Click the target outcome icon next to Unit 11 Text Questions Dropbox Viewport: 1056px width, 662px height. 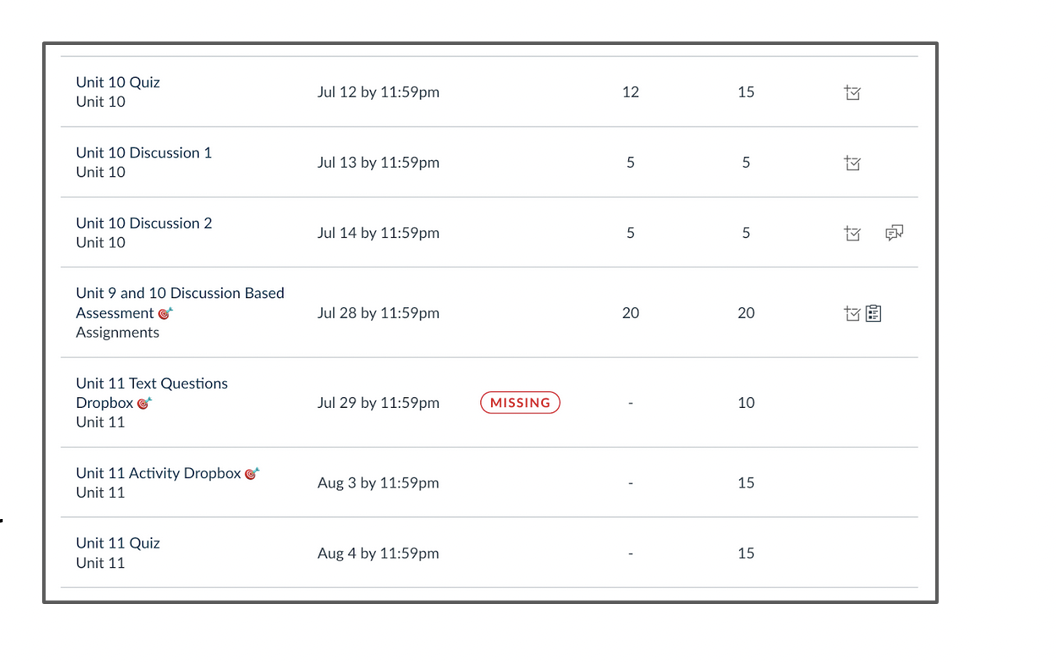143,403
